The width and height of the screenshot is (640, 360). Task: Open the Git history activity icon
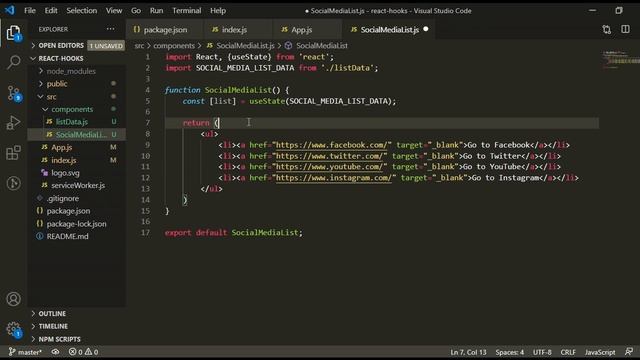13,183
